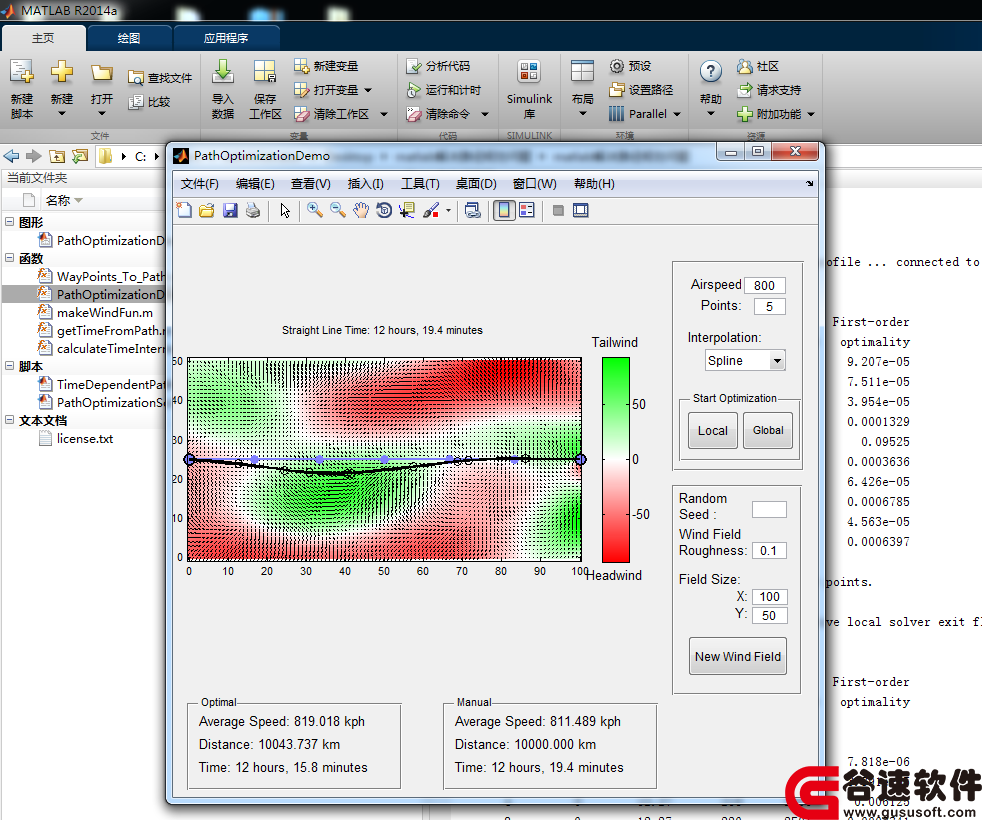Click the Show Plot Tools icon
This screenshot has height=820, width=982.
click(581, 210)
